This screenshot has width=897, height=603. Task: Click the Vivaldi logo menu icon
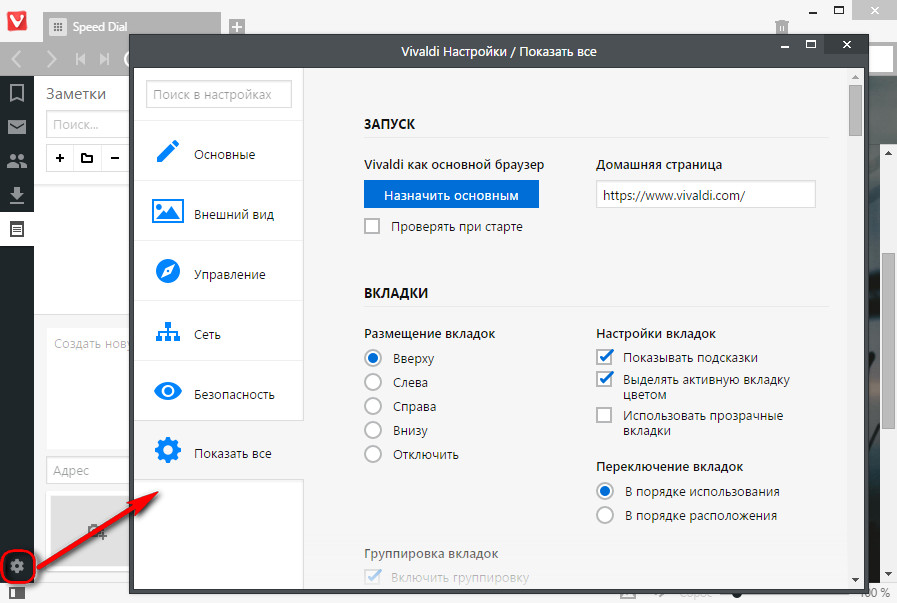pos(17,21)
